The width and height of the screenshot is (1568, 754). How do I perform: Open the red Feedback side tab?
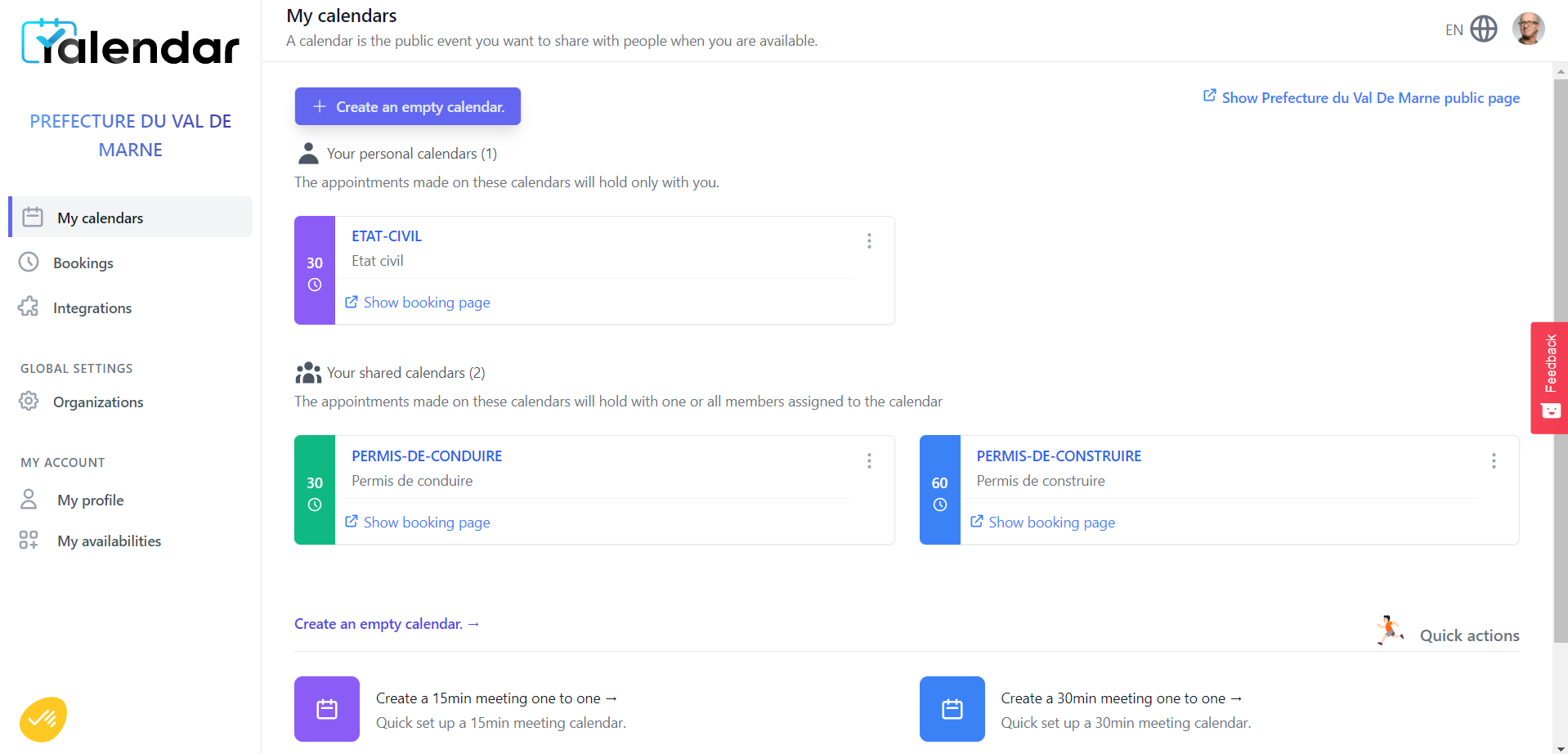[x=1548, y=377]
